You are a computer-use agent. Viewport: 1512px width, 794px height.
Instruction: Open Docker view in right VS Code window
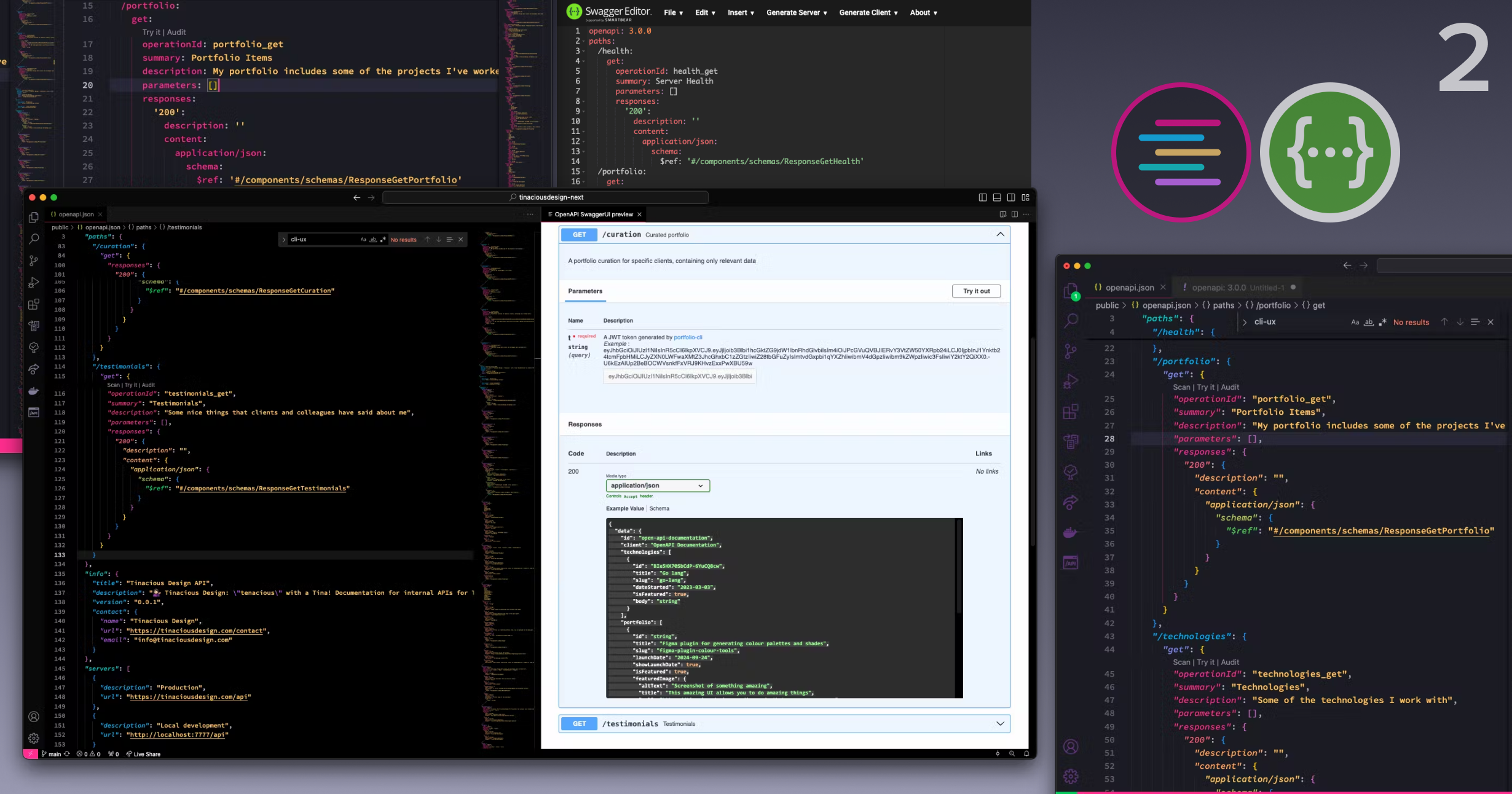(x=1071, y=532)
